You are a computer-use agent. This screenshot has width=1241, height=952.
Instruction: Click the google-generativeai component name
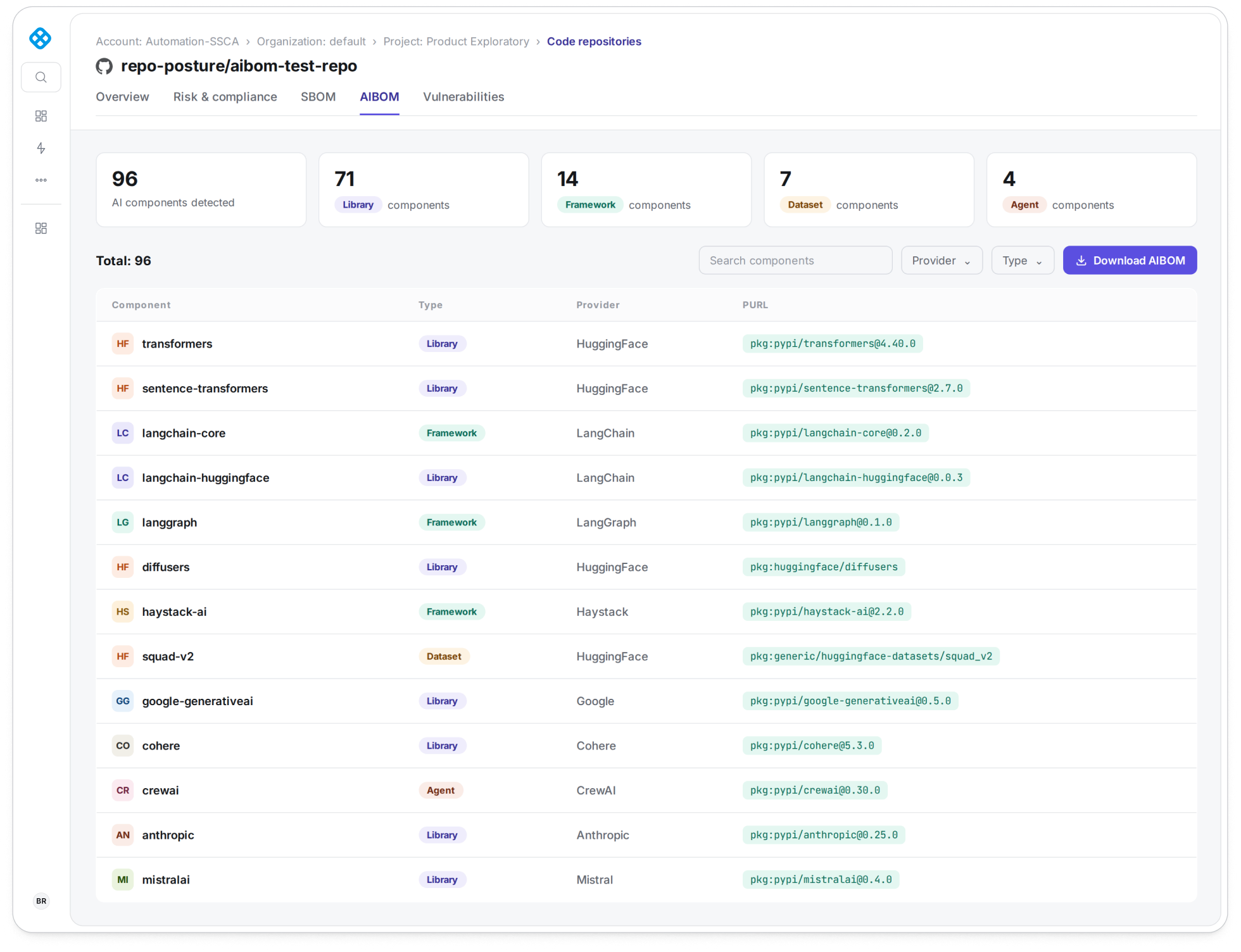click(198, 701)
